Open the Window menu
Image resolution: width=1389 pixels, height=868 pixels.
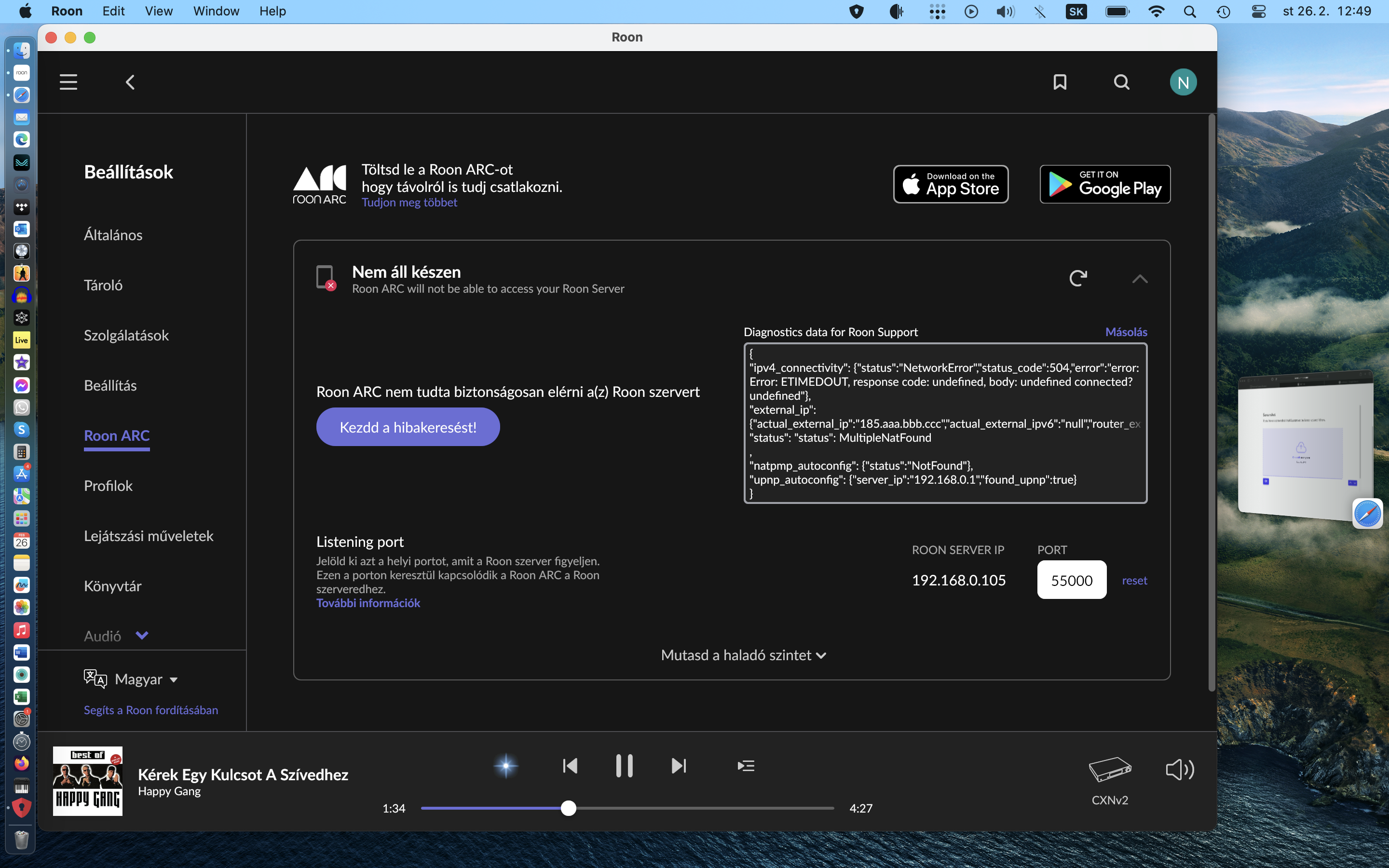(x=216, y=11)
